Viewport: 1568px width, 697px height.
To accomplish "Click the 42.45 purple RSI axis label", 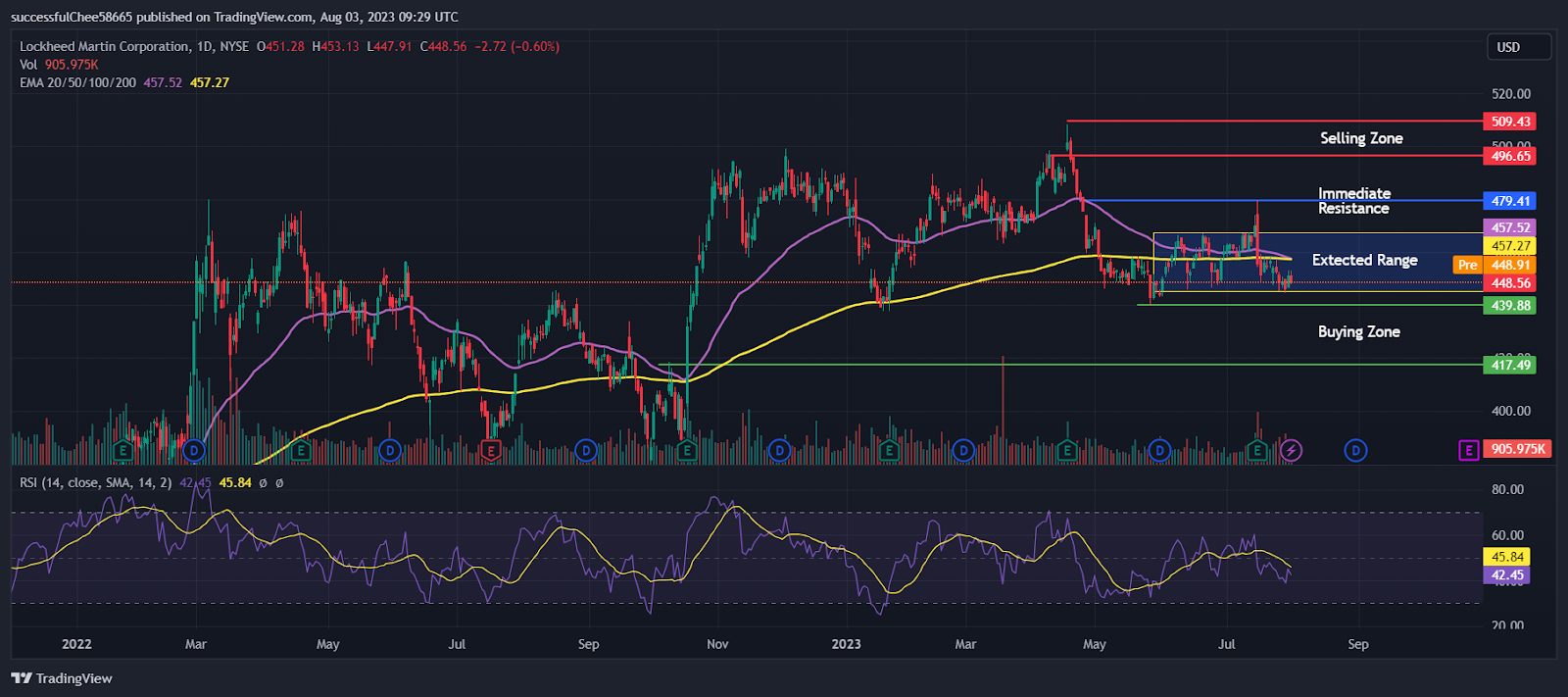I will point(1508,575).
